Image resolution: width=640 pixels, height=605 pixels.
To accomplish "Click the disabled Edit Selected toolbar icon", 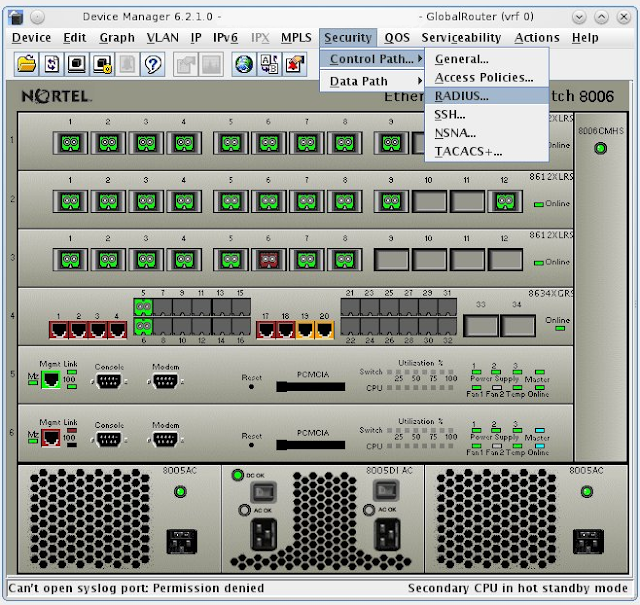I will coord(186,64).
